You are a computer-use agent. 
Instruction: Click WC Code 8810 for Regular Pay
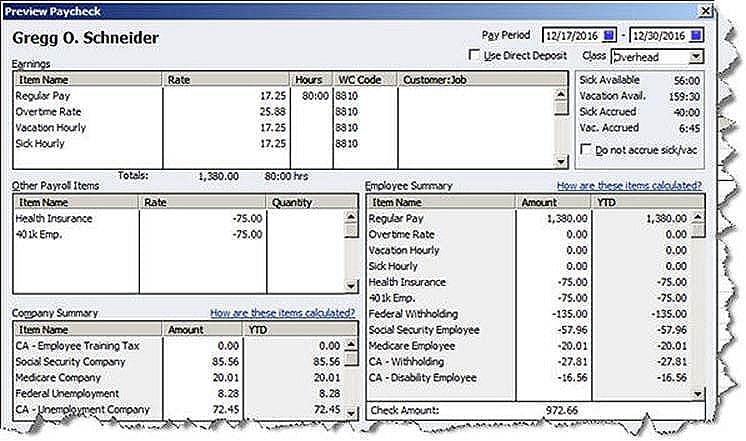pos(347,96)
